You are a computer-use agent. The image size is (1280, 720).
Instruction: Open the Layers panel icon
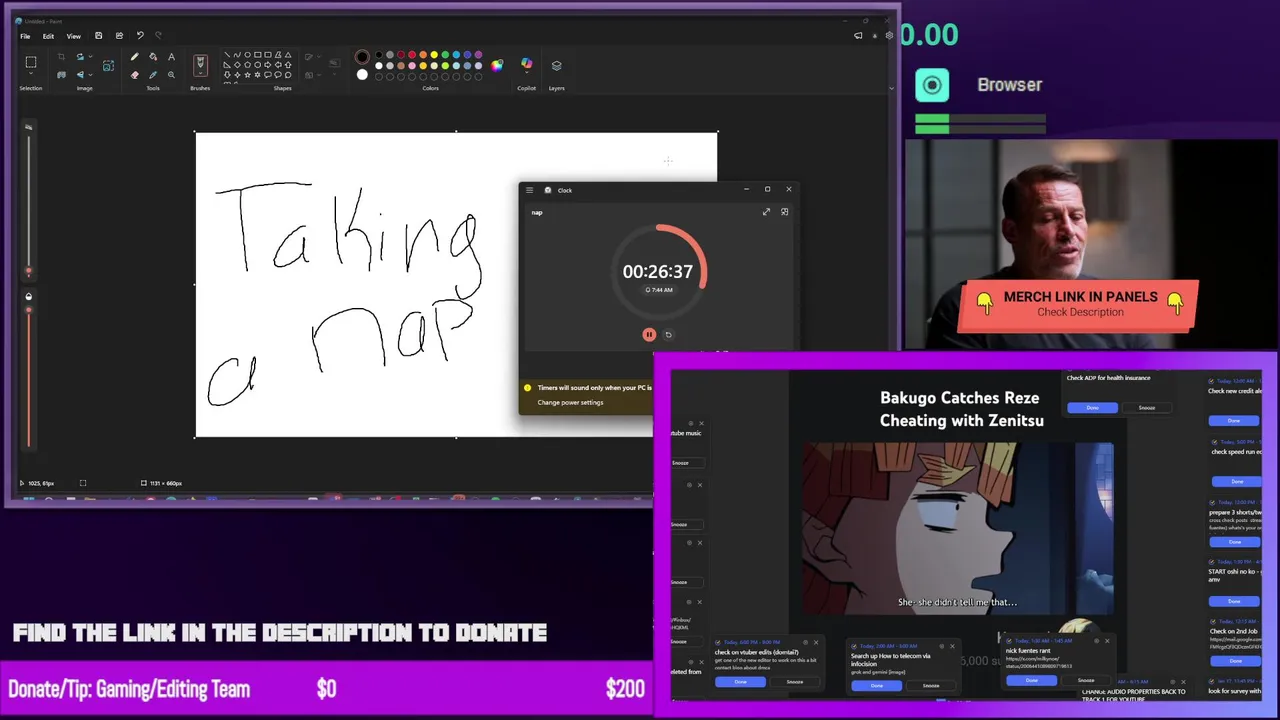pyautogui.click(x=556, y=65)
